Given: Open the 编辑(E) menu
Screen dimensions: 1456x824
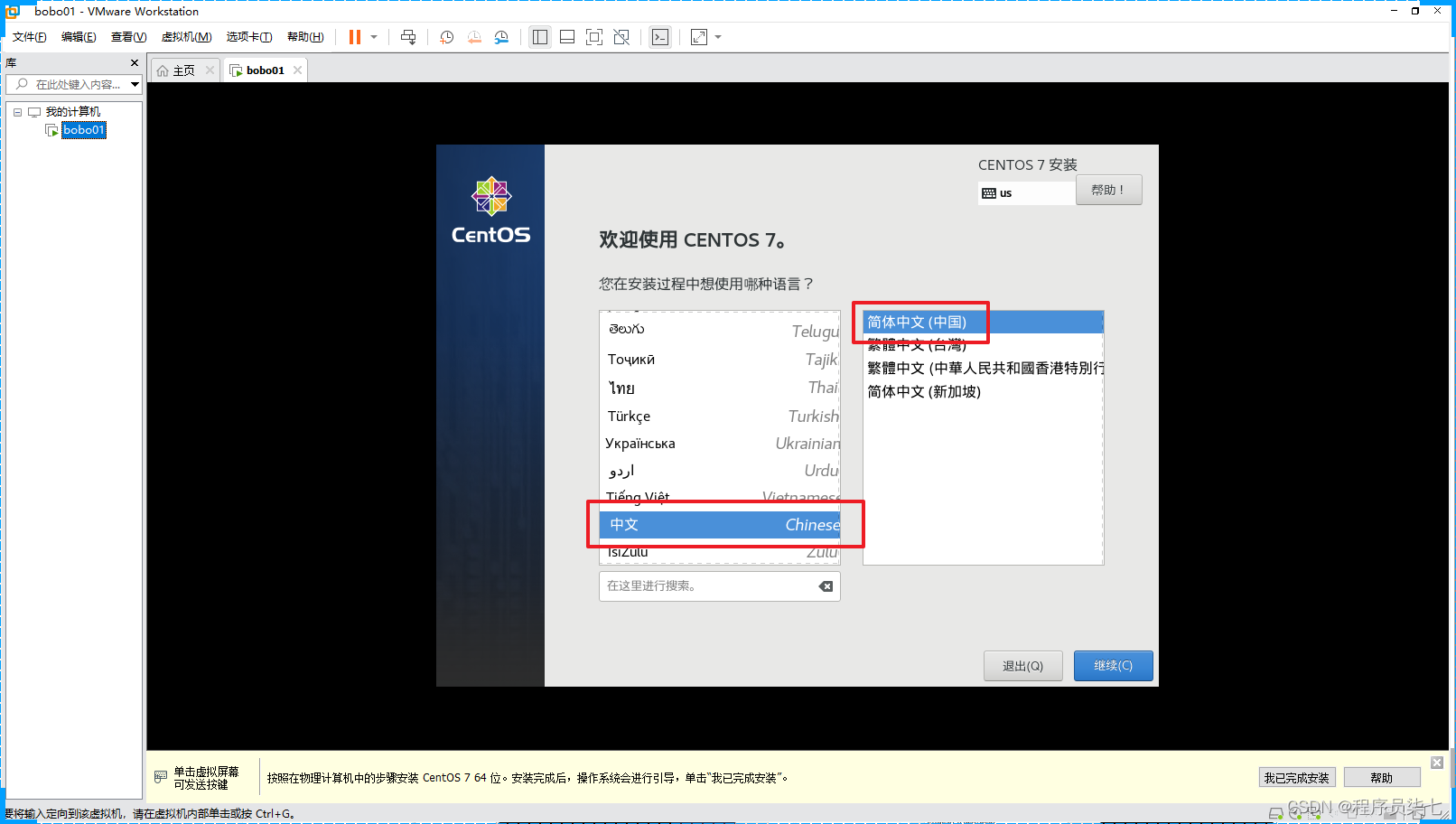Looking at the screenshot, I should pos(79,37).
